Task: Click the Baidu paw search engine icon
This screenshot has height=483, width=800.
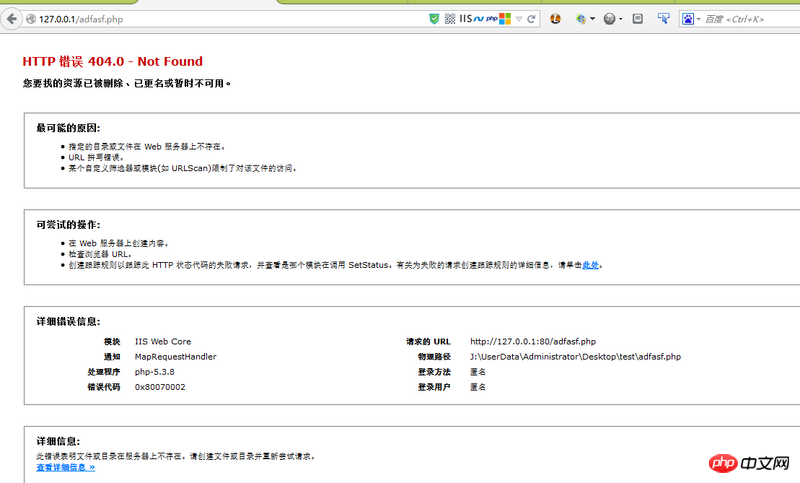Action: [x=688, y=19]
